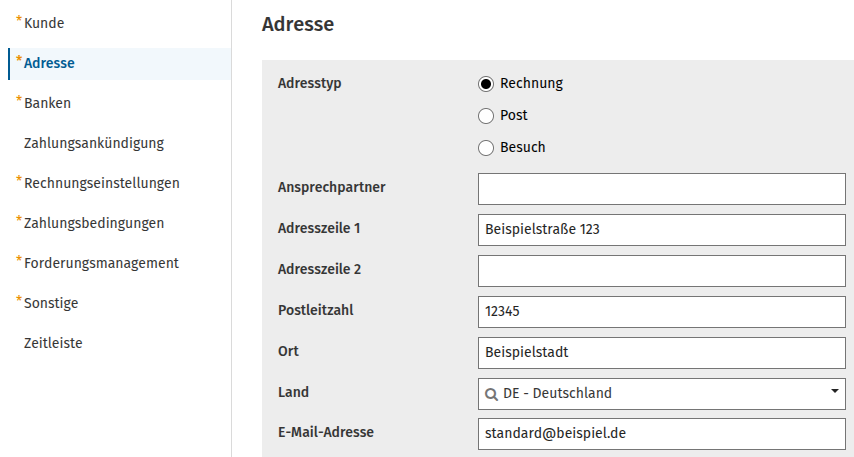This screenshot has height=457, width=854.
Task: Open Zahlungsbedingungen section
Action: [94, 223]
